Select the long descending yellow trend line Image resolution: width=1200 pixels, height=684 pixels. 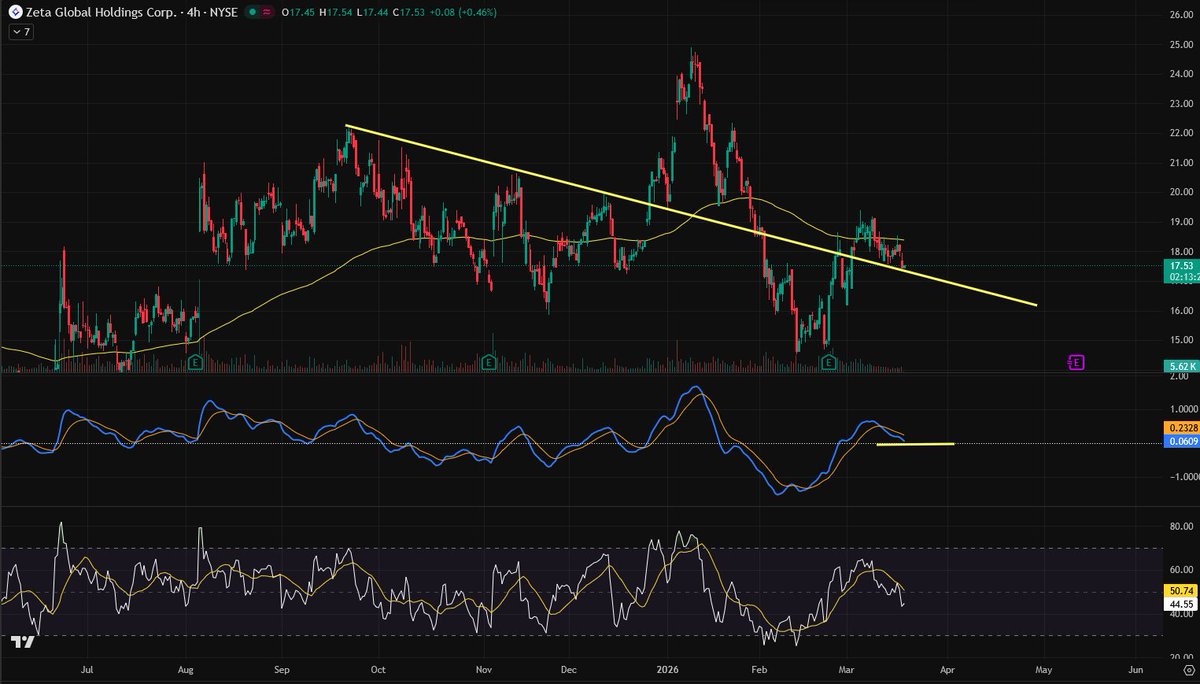(690, 215)
